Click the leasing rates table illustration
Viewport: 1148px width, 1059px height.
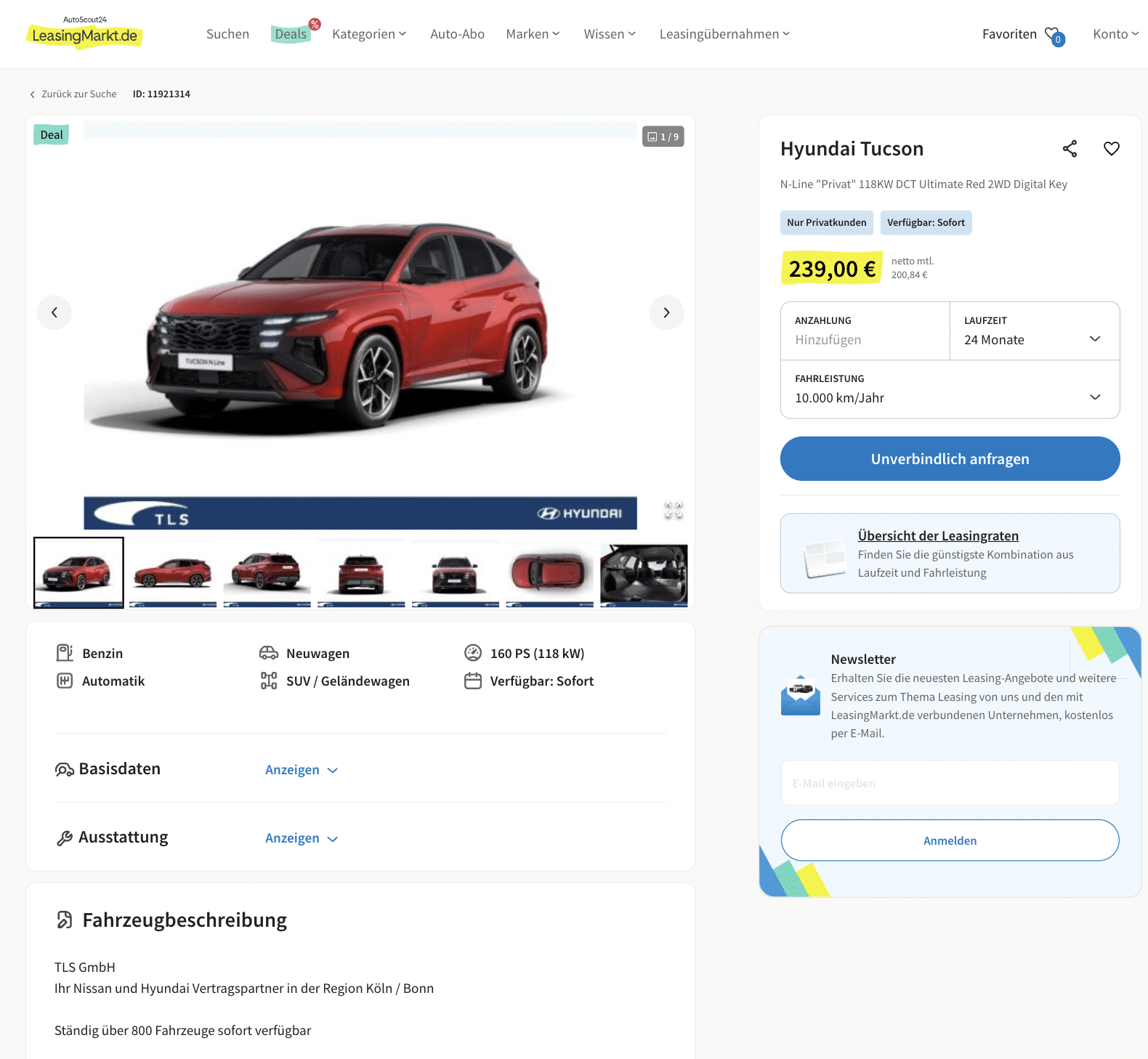click(825, 559)
